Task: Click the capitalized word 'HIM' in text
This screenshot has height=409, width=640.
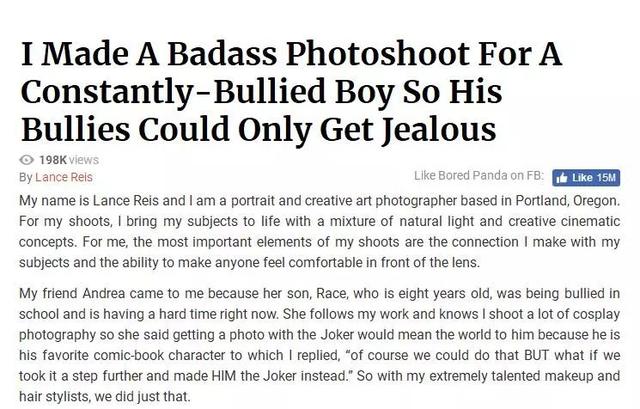Action: pos(224,376)
